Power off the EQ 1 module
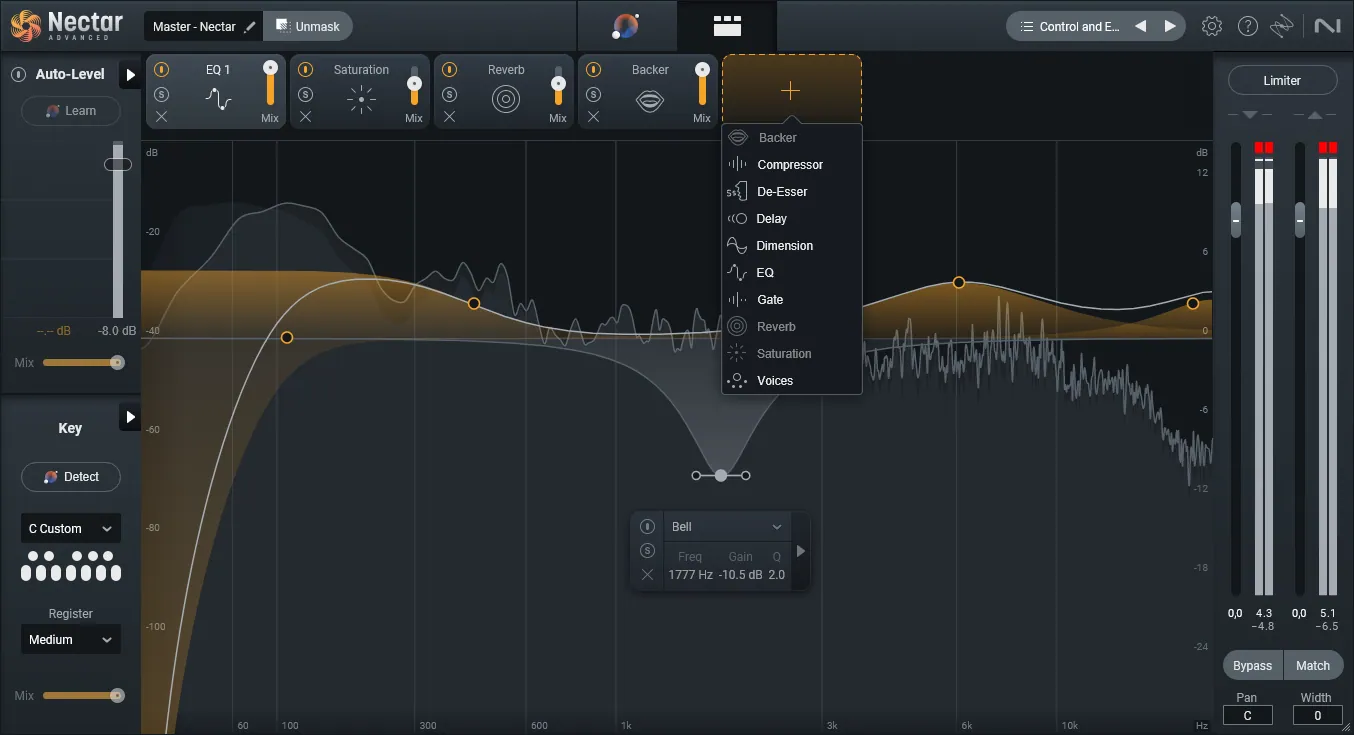This screenshot has height=735, width=1354. [161, 69]
